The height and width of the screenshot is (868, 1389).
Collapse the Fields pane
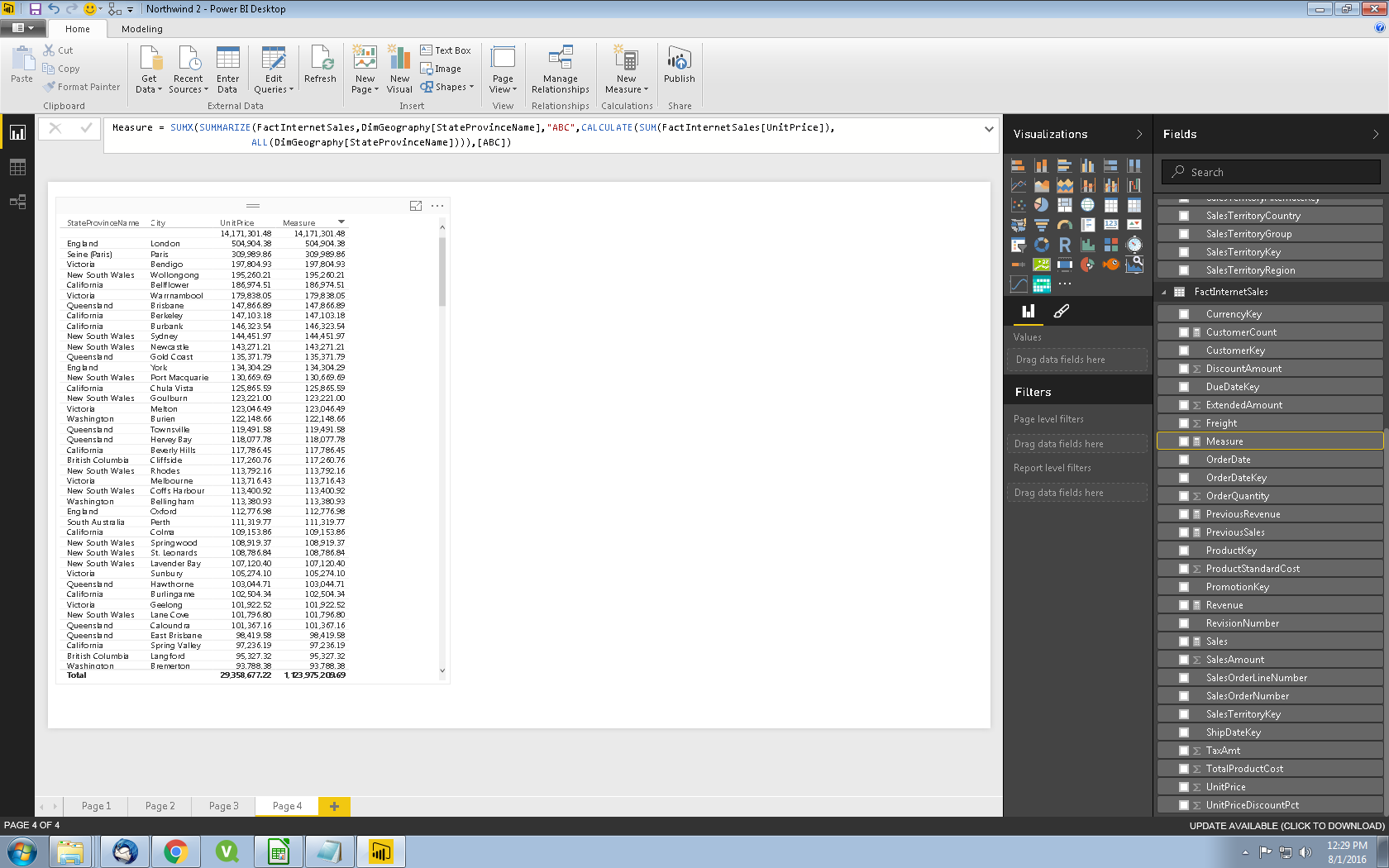(1376, 134)
